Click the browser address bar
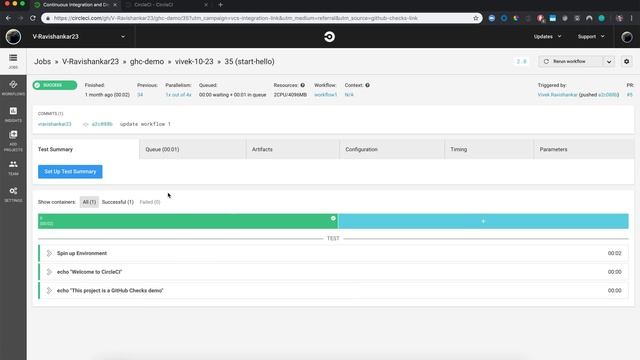This screenshot has width=640, height=360. pyautogui.click(x=261, y=18)
